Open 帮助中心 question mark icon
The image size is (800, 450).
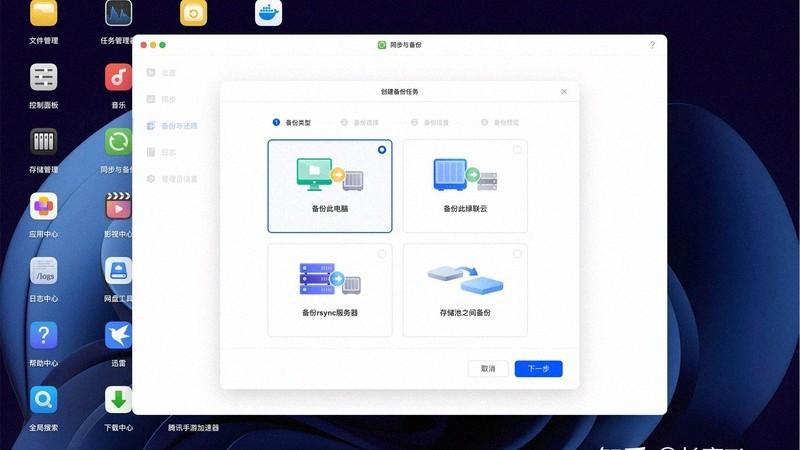(x=43, y=335)
